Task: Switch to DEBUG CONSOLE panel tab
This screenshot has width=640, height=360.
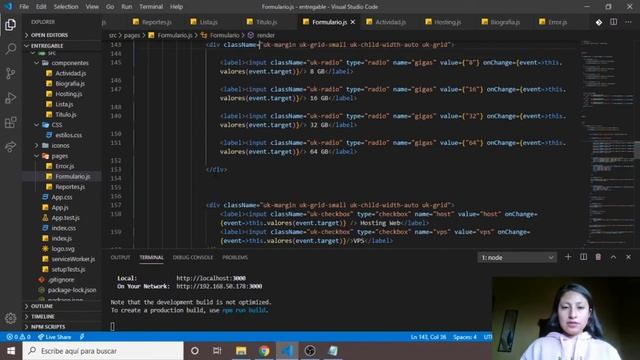Action: (x=193, y=258)
